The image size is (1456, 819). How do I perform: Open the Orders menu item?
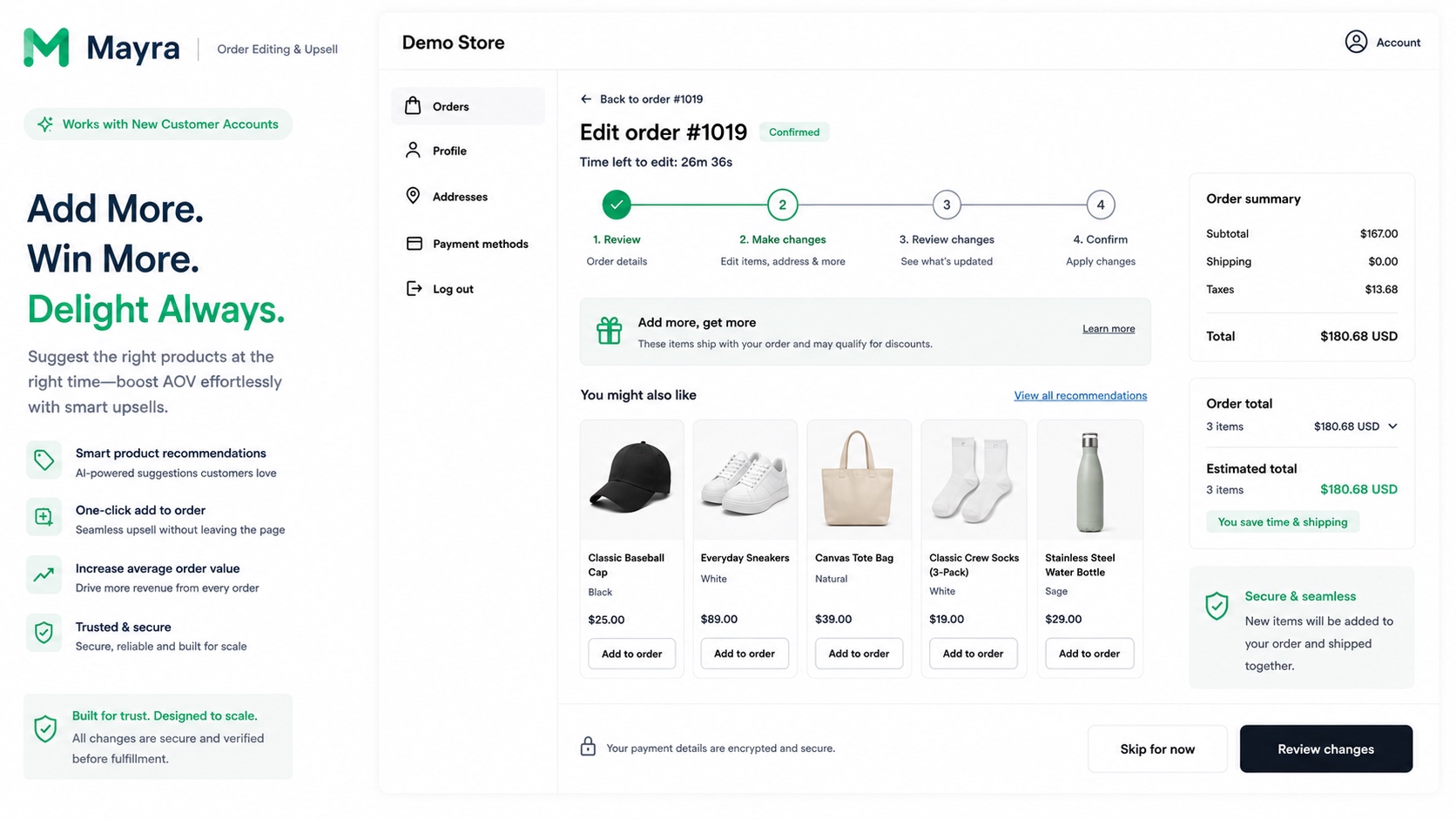(x=468, y=106)
